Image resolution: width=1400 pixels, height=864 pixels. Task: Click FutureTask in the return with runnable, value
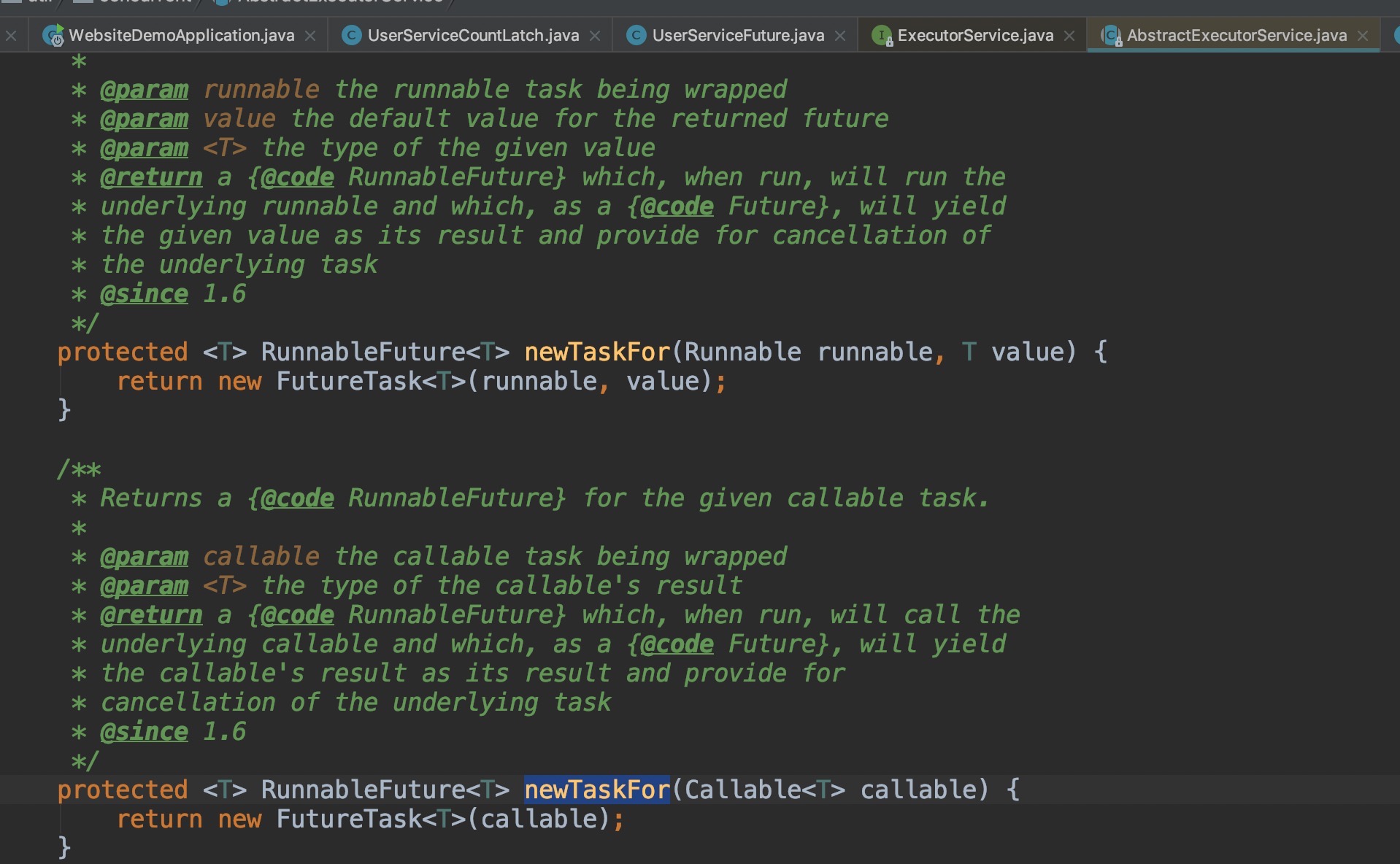348,381
